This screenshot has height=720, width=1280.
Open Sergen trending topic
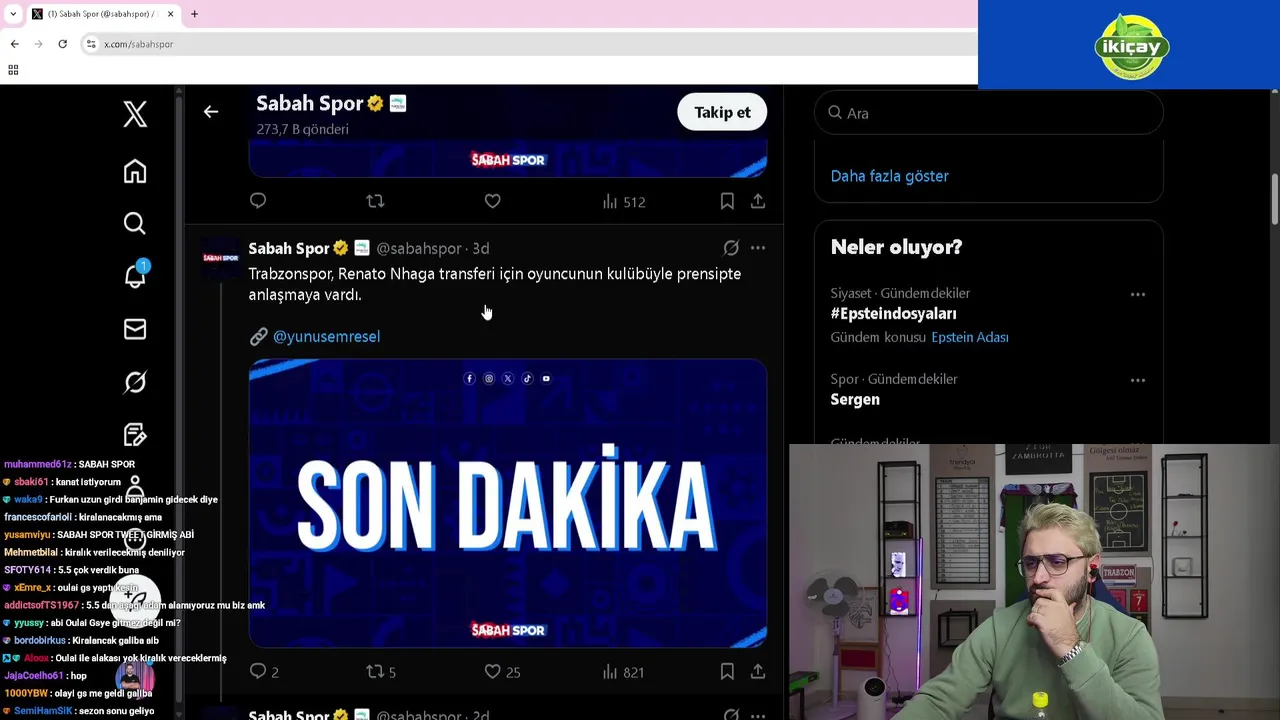tap(855, 400)
